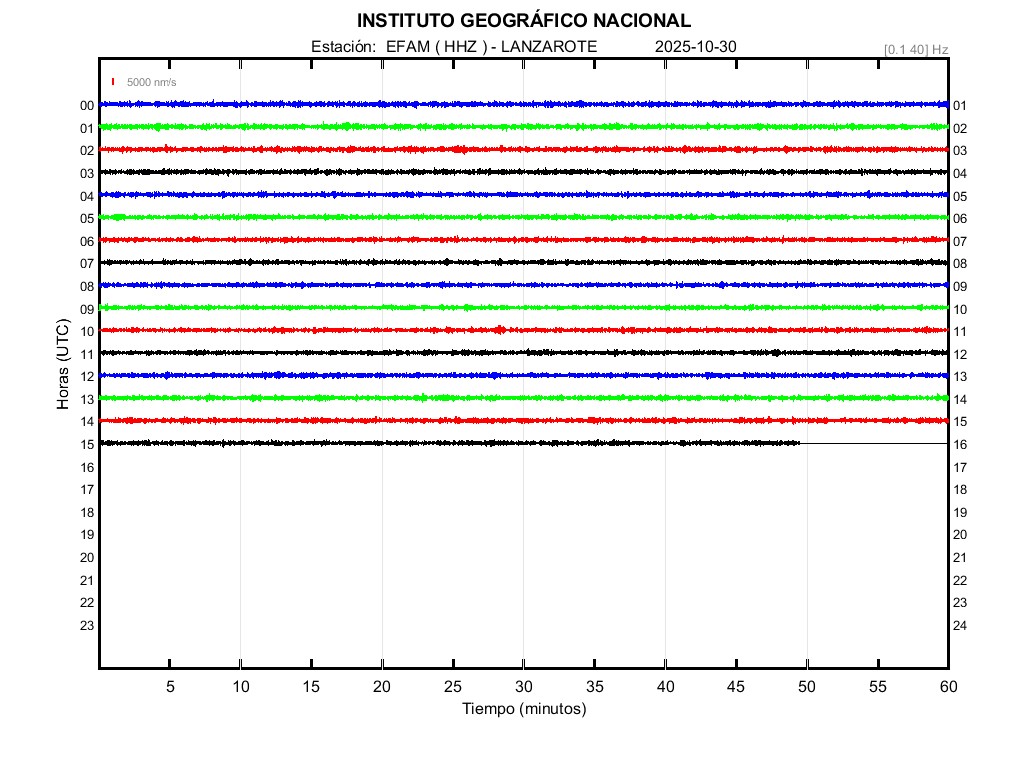1024x768 pixels.
Task: Click the [0.1 40] Hz filter label
Action: point(916,49)
